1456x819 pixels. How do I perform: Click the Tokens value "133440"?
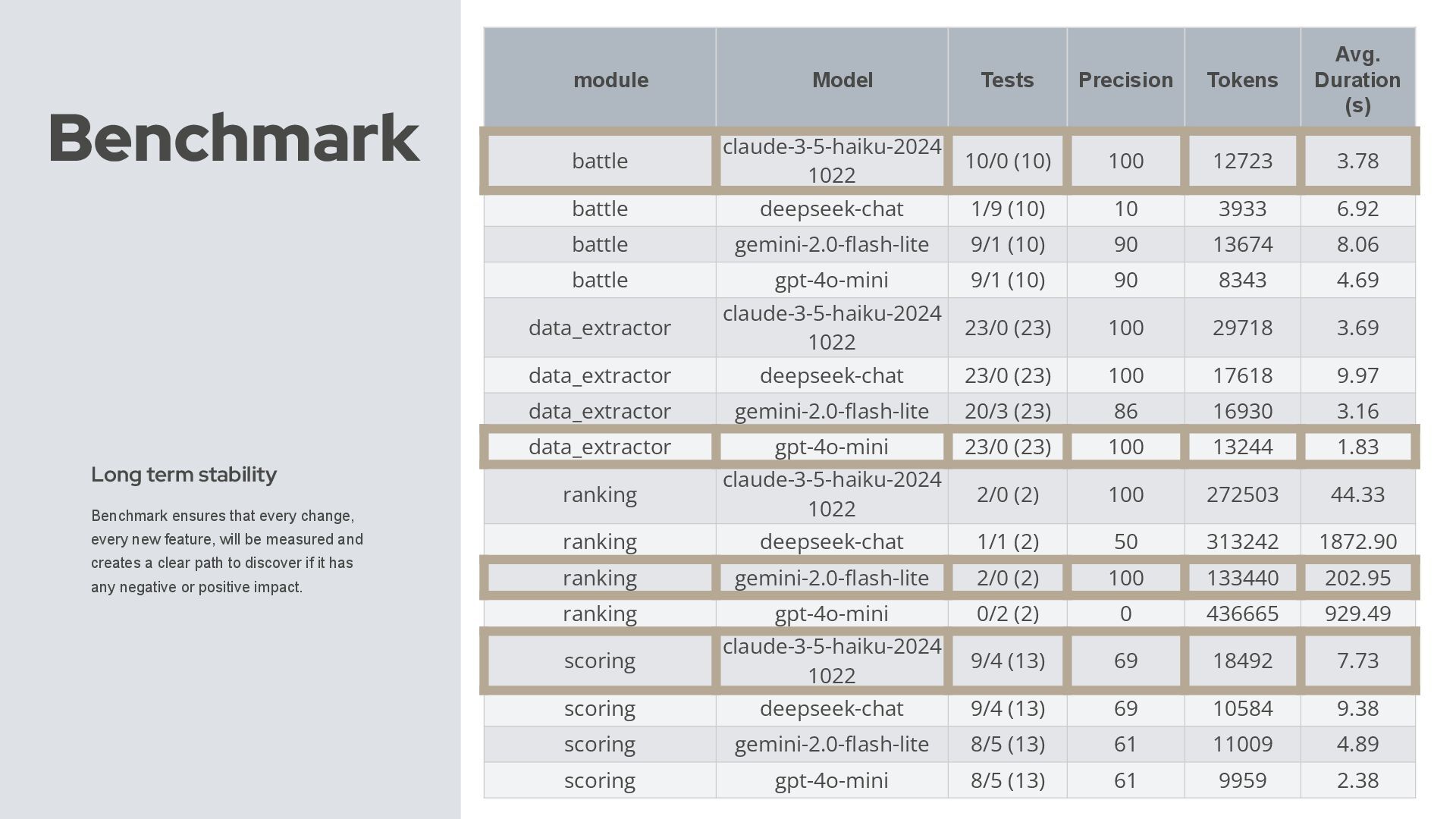click(x=1242, y=578)
